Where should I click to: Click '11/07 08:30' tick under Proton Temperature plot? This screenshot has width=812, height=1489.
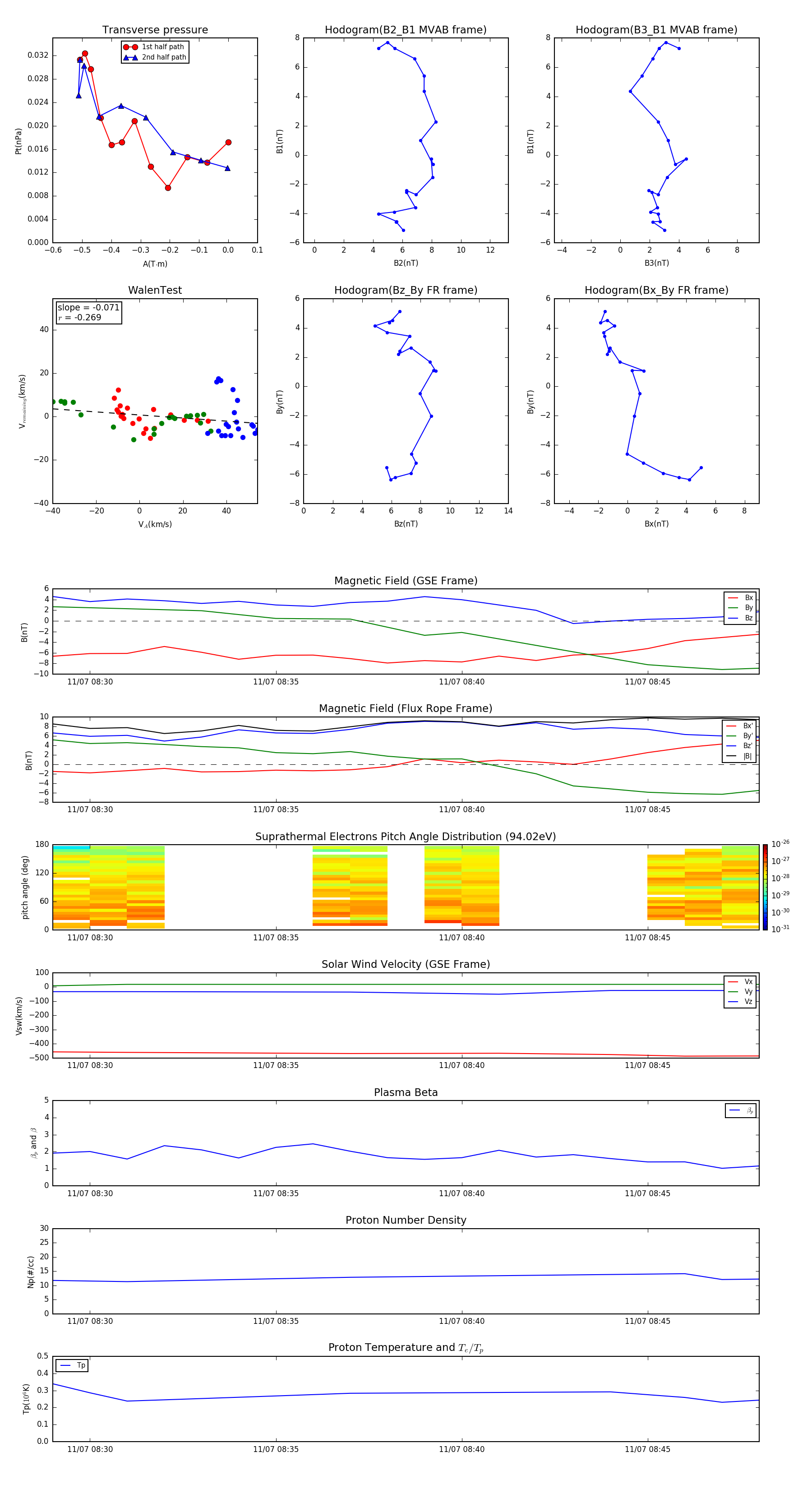pyautogui.click(x=90, y=1449)
